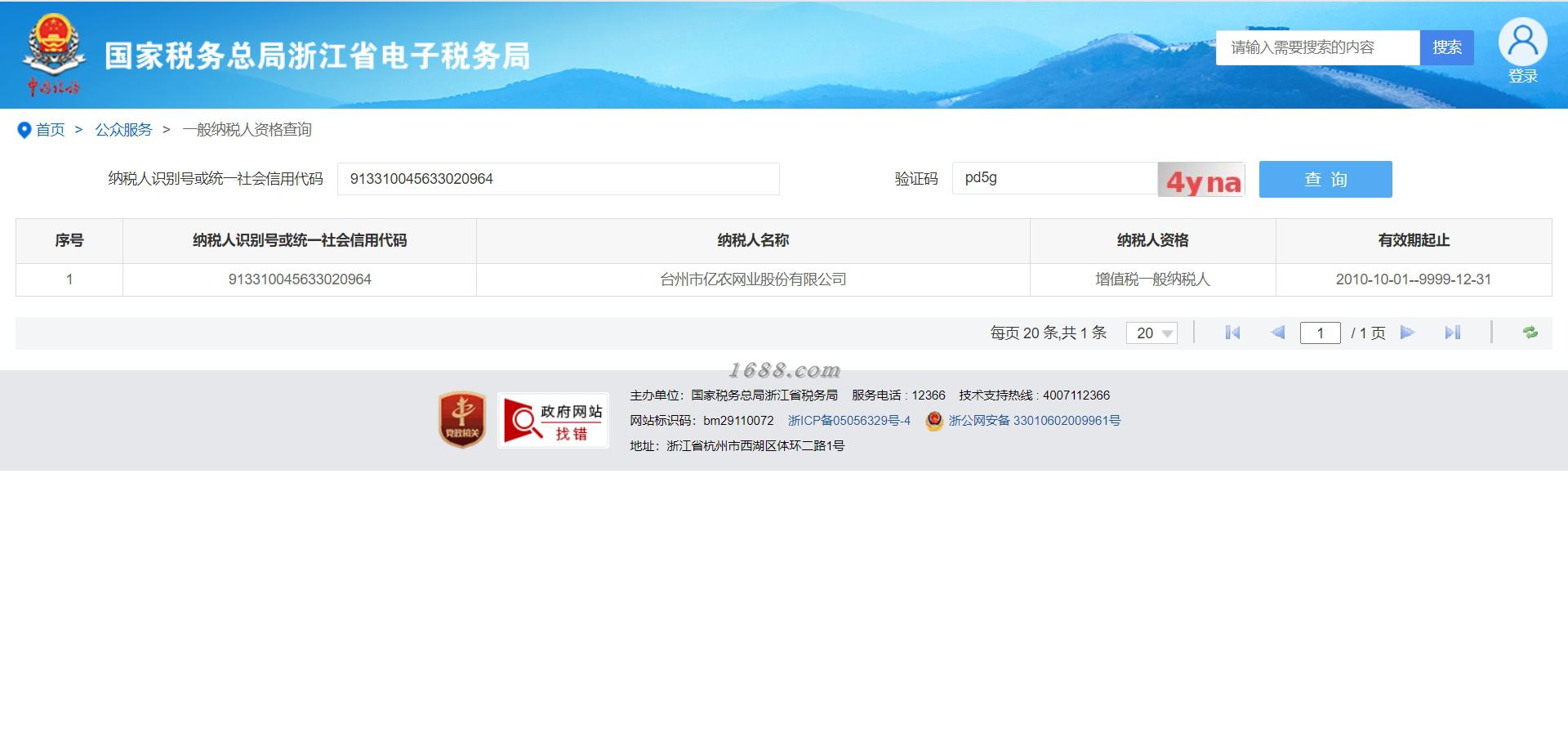This screenshot has width=1568, height=737.
Task: Click the sequence number 1 cell
Action: coord(69,279)
